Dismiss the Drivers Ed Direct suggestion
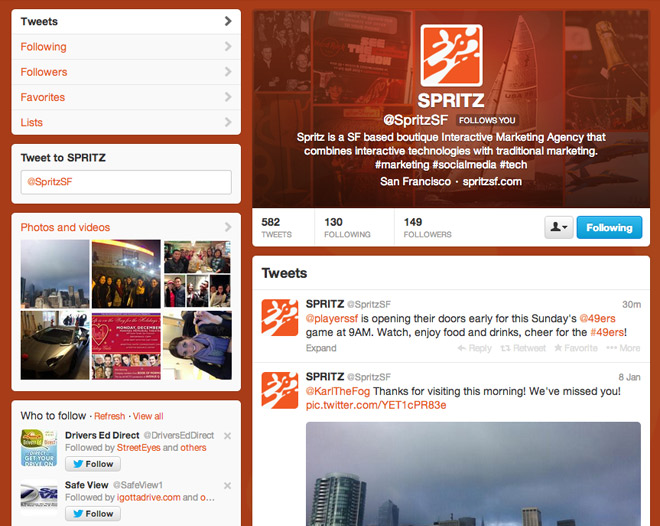 tap(227, 436)
